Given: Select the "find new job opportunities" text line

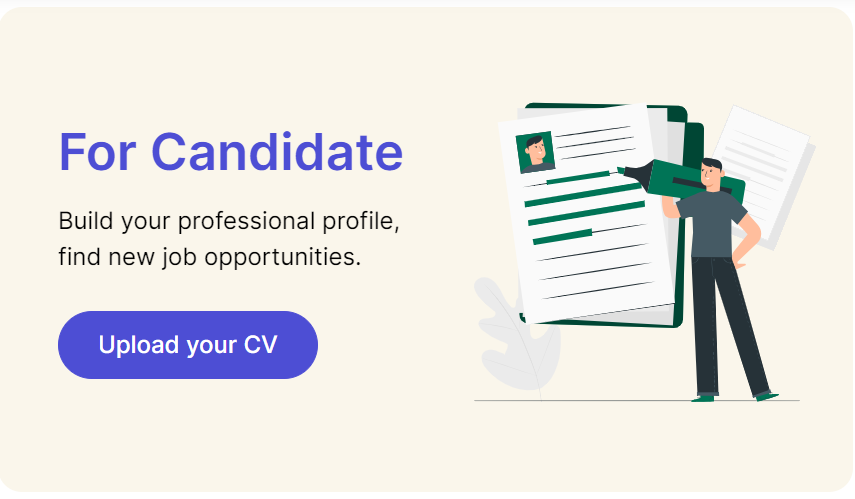Looking at the screenshot, I should pos(209,256).
